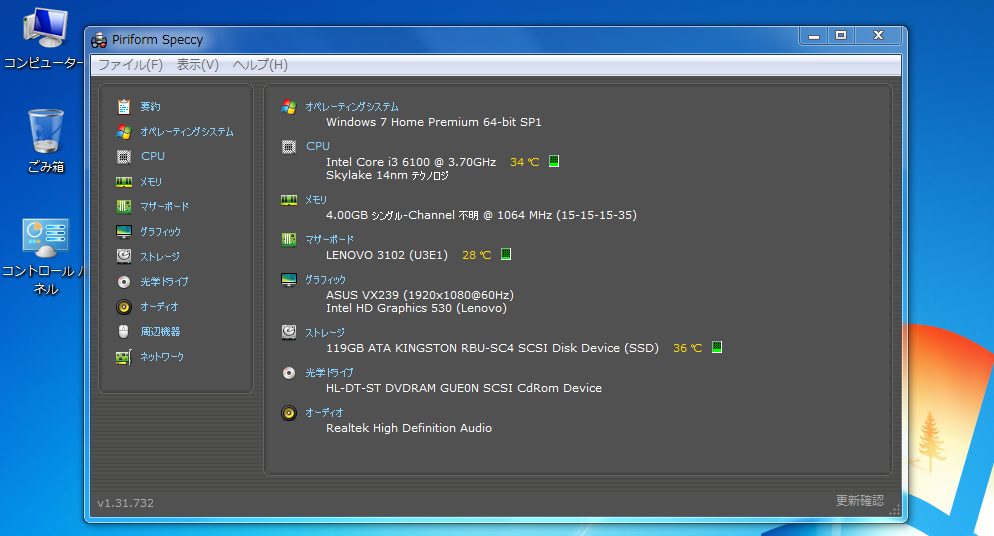Click the ネットワーク card icon in sidebar
Screen dimensions: 994x536
pyautogui.click(x=124, y=357)
